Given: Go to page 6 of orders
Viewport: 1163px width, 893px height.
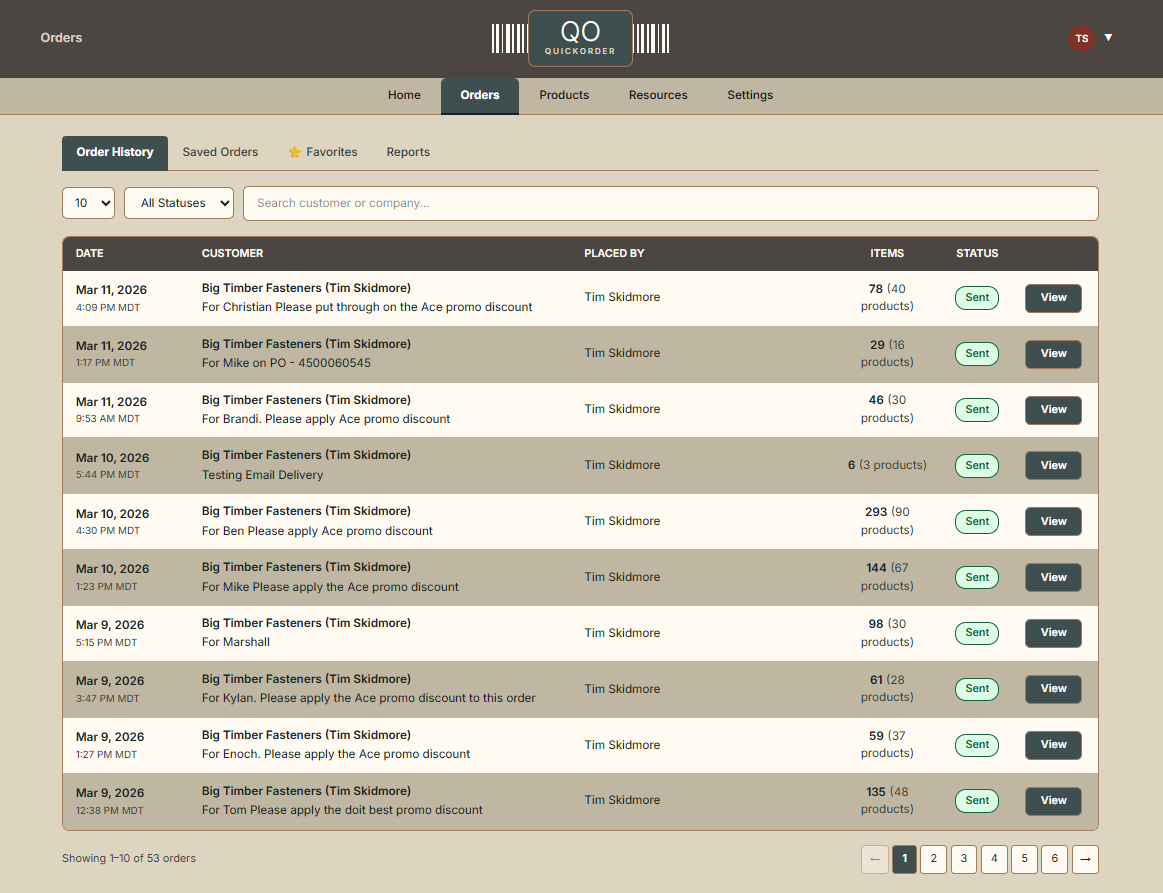Looking at the screenshot, I should (x=1054, y=859).
